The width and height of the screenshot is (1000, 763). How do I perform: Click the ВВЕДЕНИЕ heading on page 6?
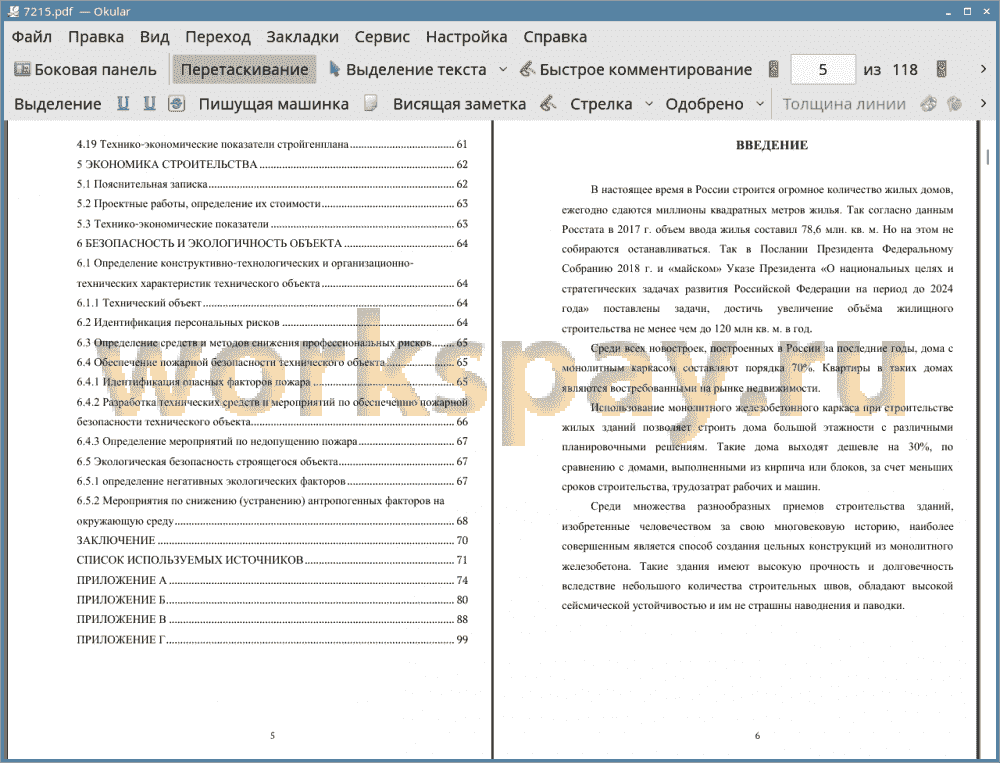[772, 145]
